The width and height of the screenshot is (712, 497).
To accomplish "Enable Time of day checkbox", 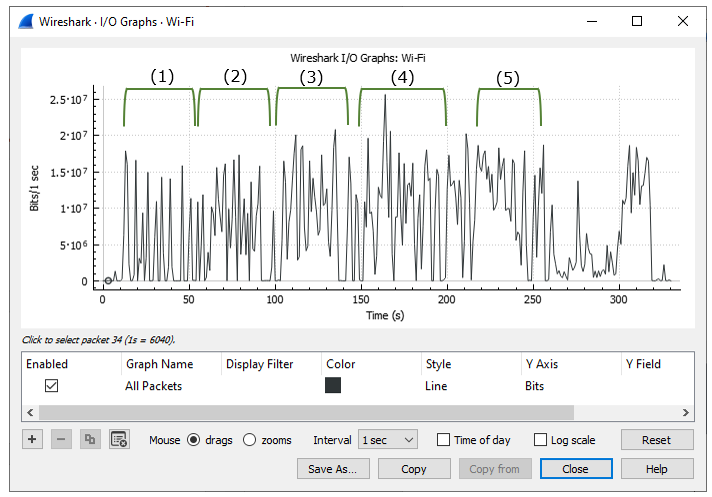I will pos(443,440).
